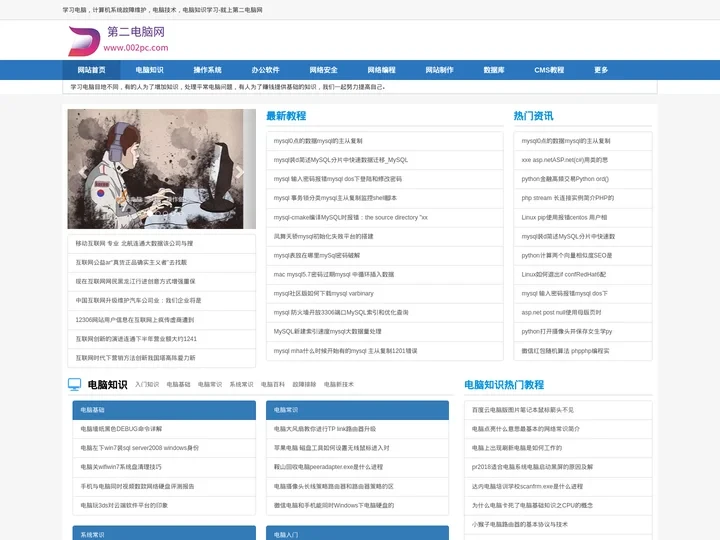The height and width of the screenshot is (540, 720).
Task: Select the 电脑常识 sub-tab beside 电脑知识
Action: click(x=210, y=384)
